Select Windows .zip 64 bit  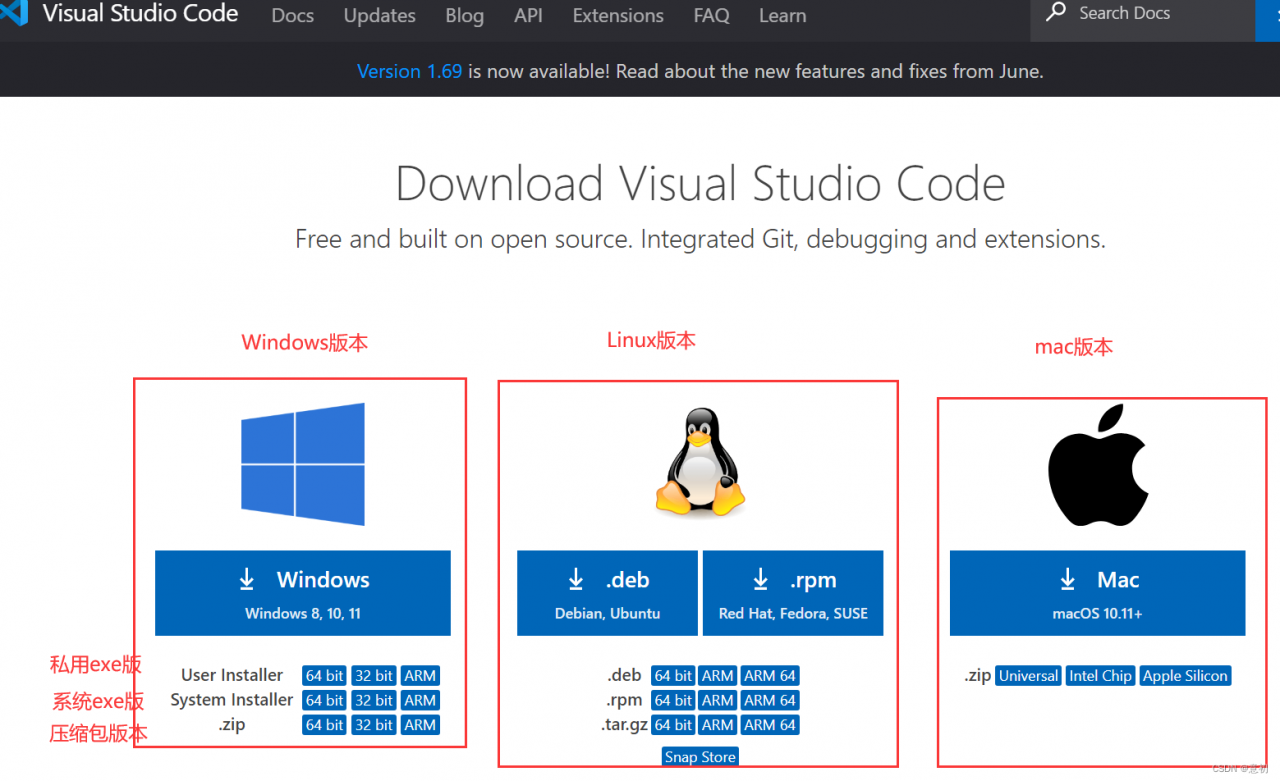(325, 725)
